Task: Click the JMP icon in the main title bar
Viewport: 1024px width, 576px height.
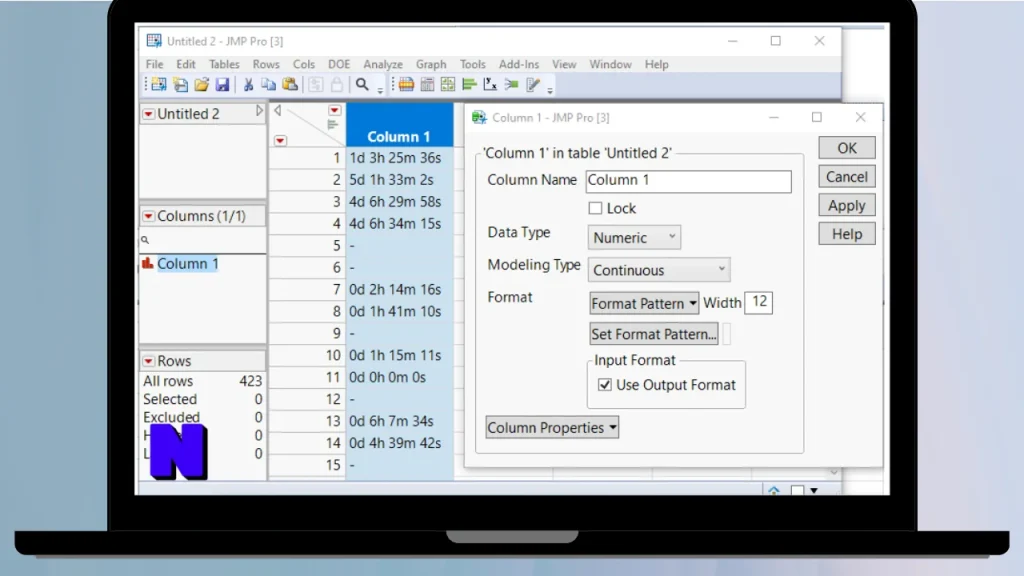Action: pyautogui.click(x=154, y=40)
